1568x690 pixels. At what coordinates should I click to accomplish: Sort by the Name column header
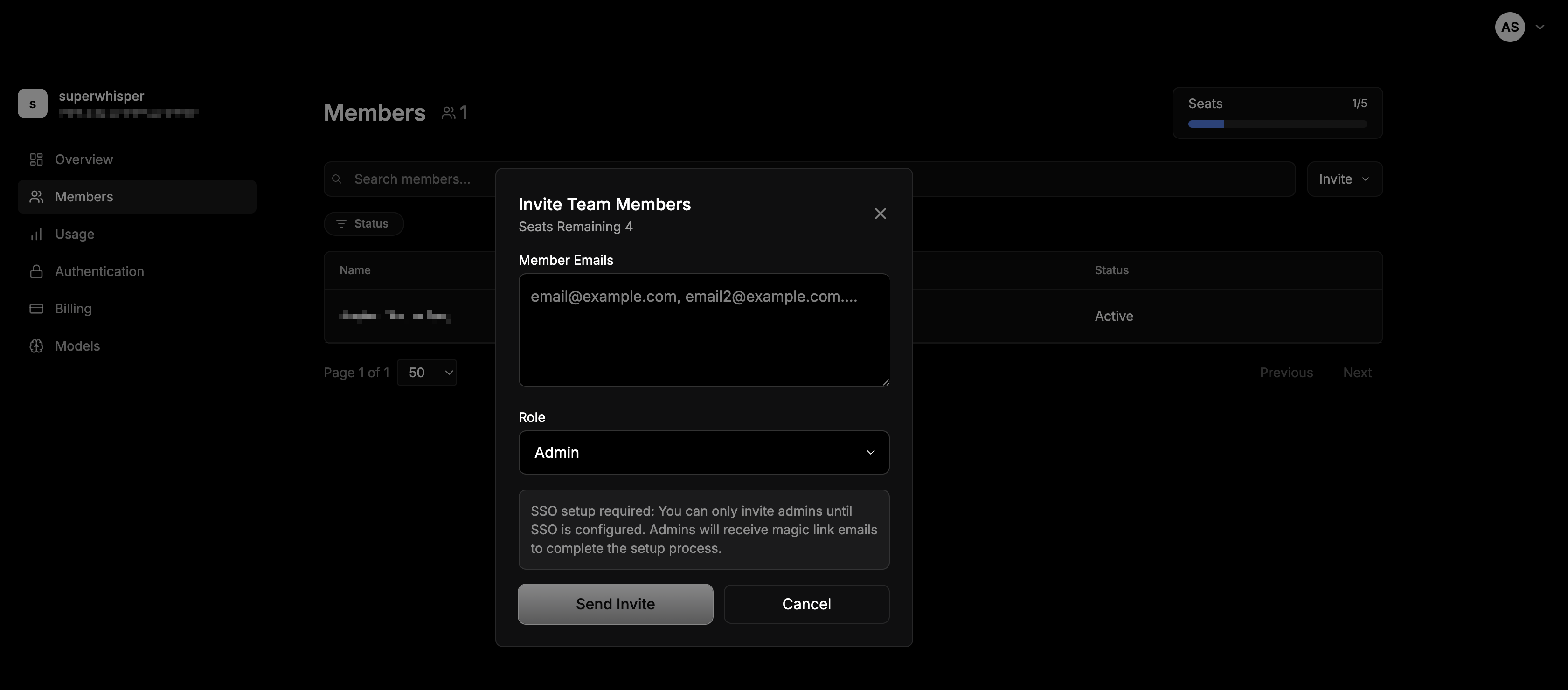pos(355,269)
